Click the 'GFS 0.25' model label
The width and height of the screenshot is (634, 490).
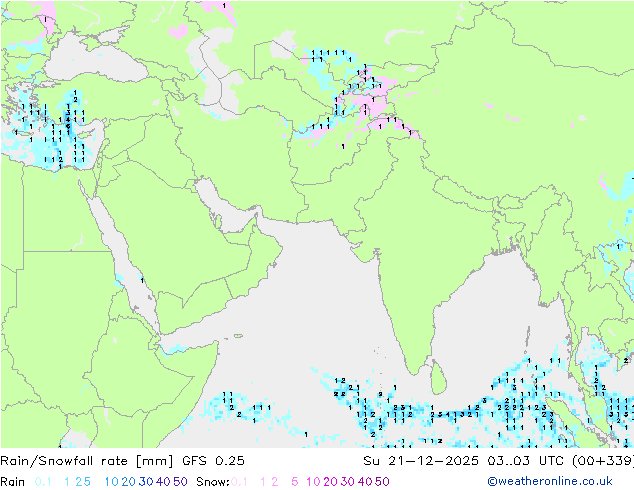[213, 461]
